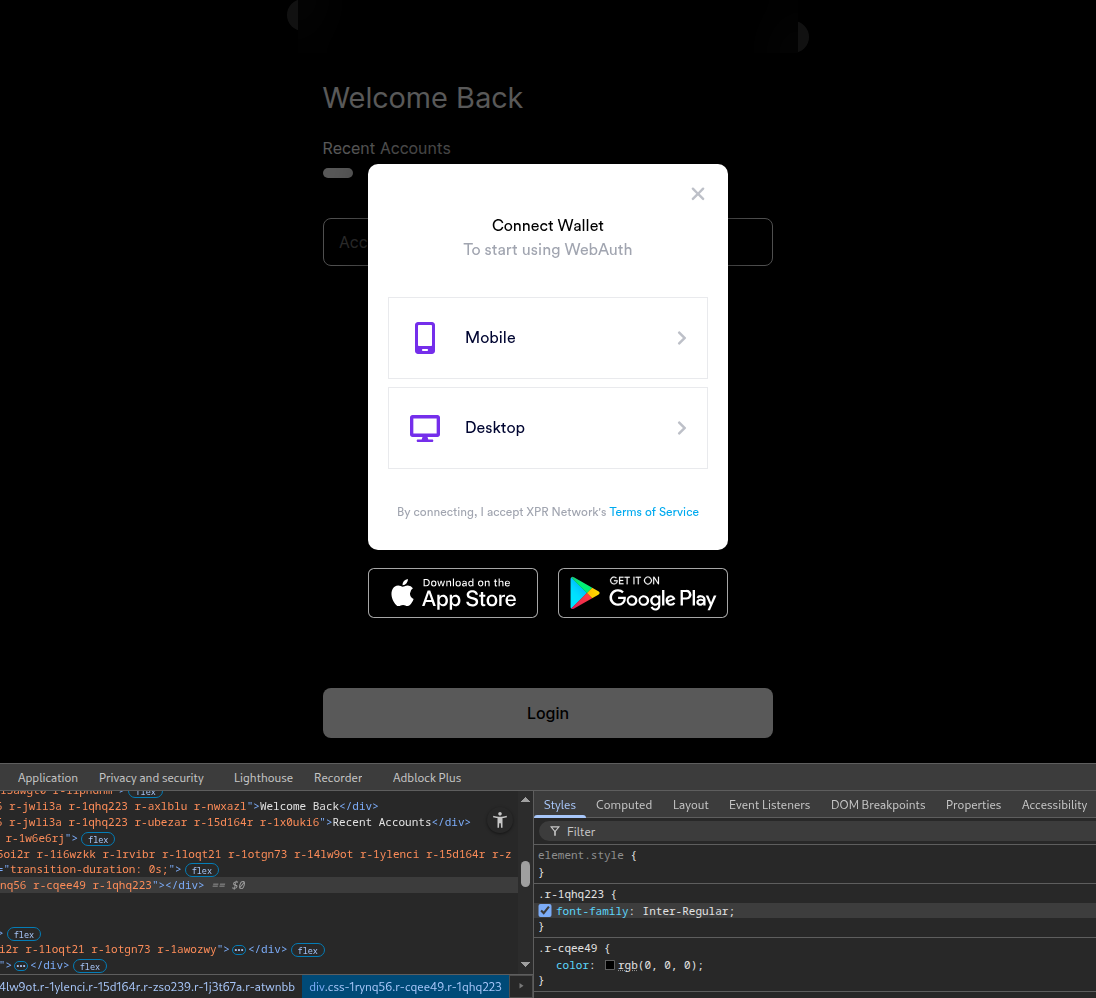Image resolution: width=1096 pixels, height=998 pixels.
Task: Click the filter funnel icon in Styles
Action: coord(555,832)
